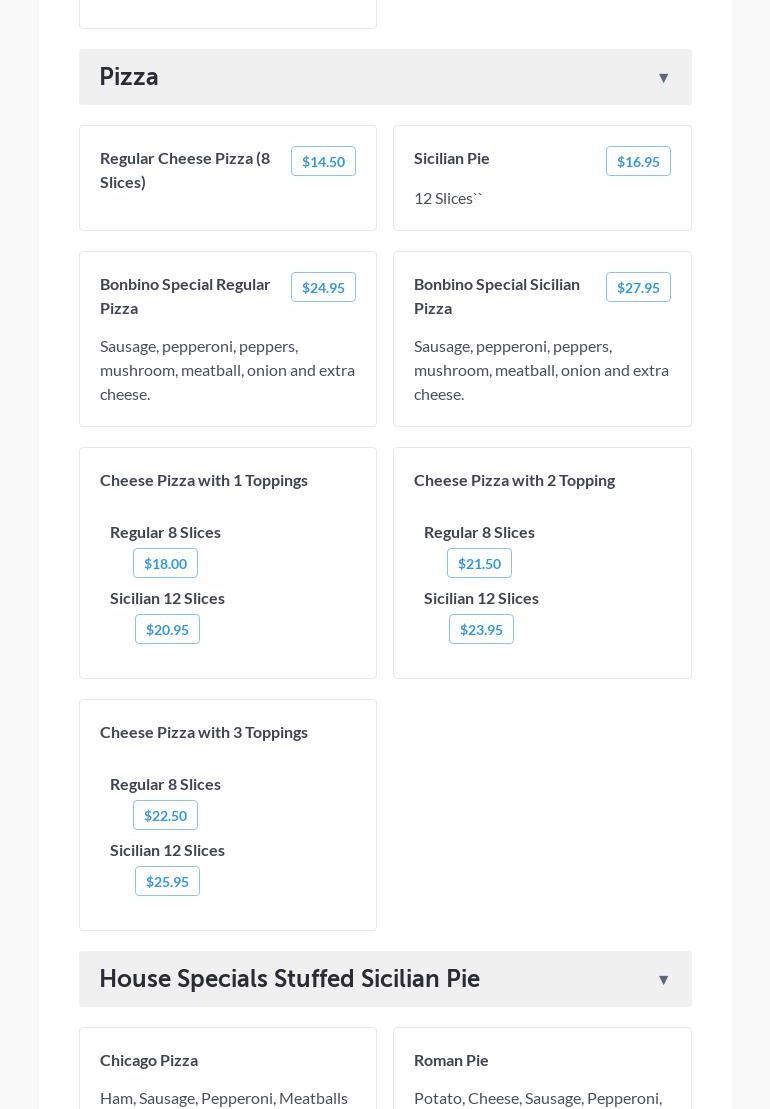The height and width of the screenshot is (1109, 770).
Task: Open the Chicago Pizza item
Action: [x=149, y=1060]
